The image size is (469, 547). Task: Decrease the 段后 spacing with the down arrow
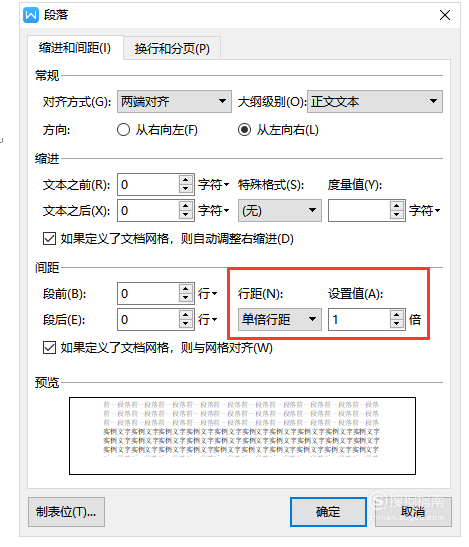pyautogui.click(x=186, y=324)
